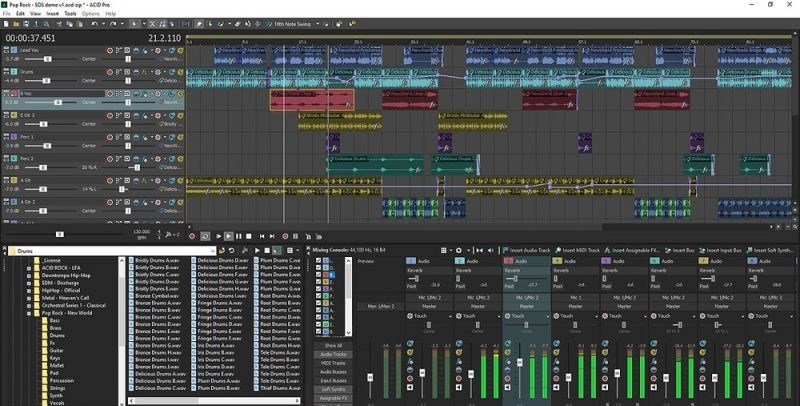Screen dimensions: 800x406
Task: Open the View menu
Action: point(36,13)
